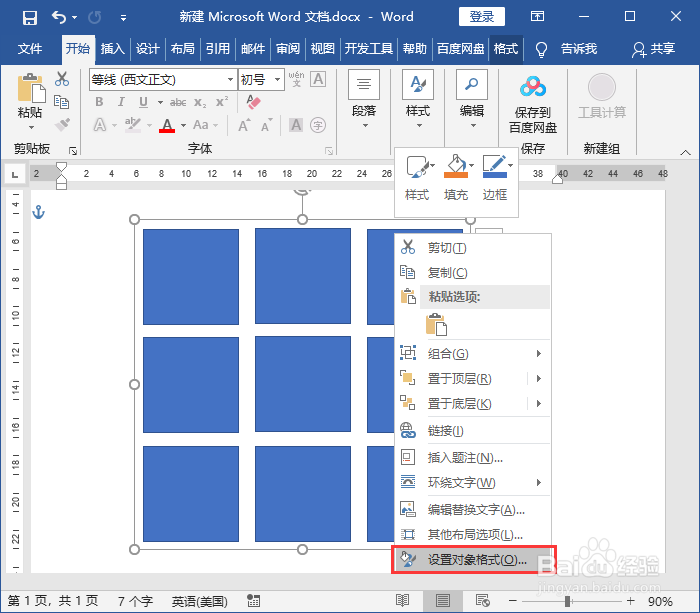Click the 告诉我 lightbulb search
The image size is (700, 613).
(541, 49)
